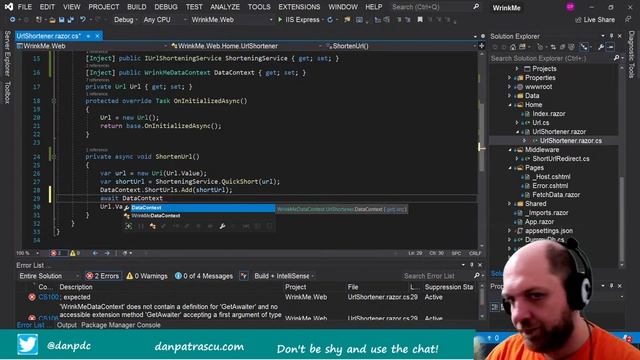Click the Save file toolbar icon
This screenshot has height=360, width=640.
pos(61,20)
